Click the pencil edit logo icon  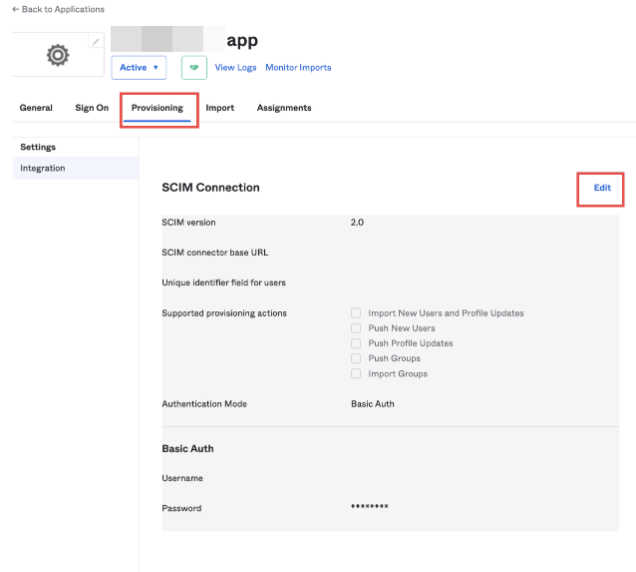coord(96,41)
